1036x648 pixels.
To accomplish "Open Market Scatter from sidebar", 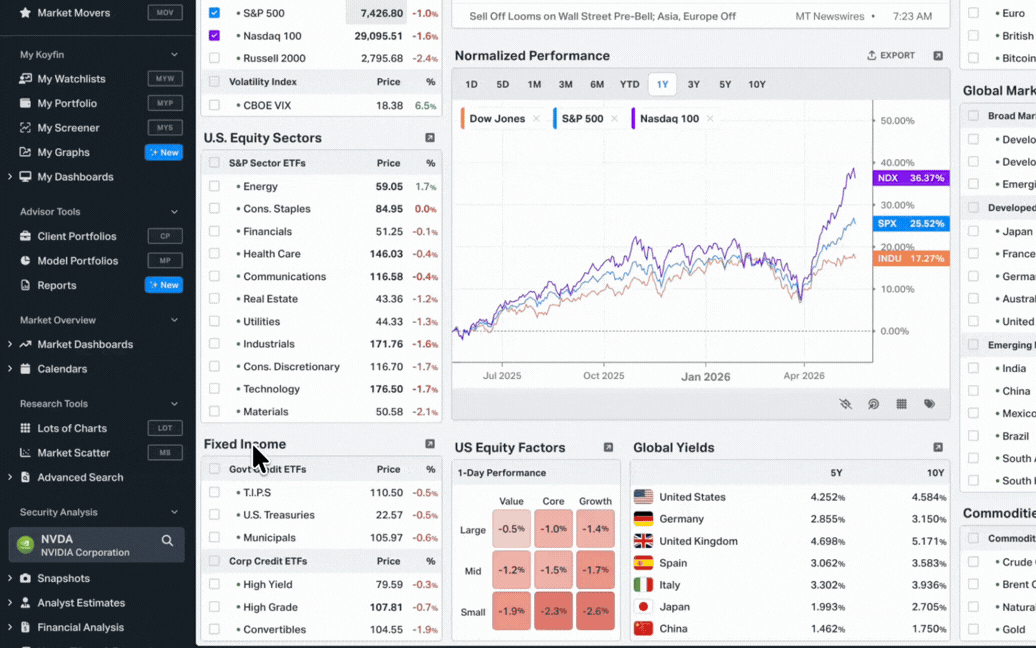I will (x=73, y=452).
